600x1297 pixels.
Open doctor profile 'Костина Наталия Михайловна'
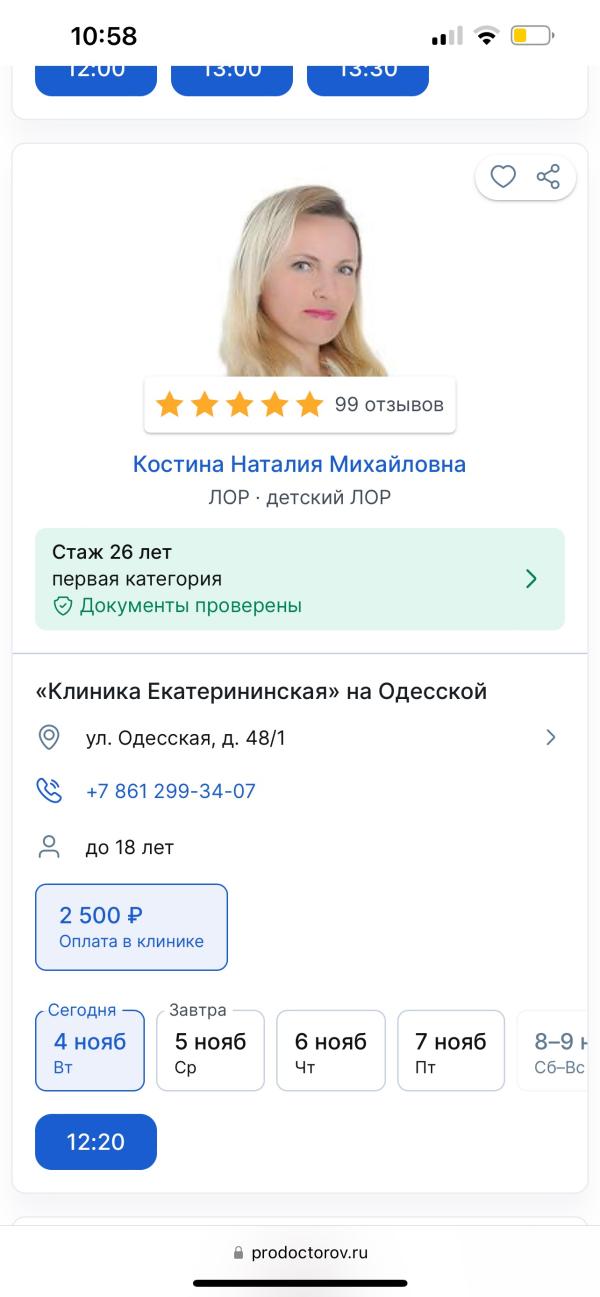pos(300,463)
